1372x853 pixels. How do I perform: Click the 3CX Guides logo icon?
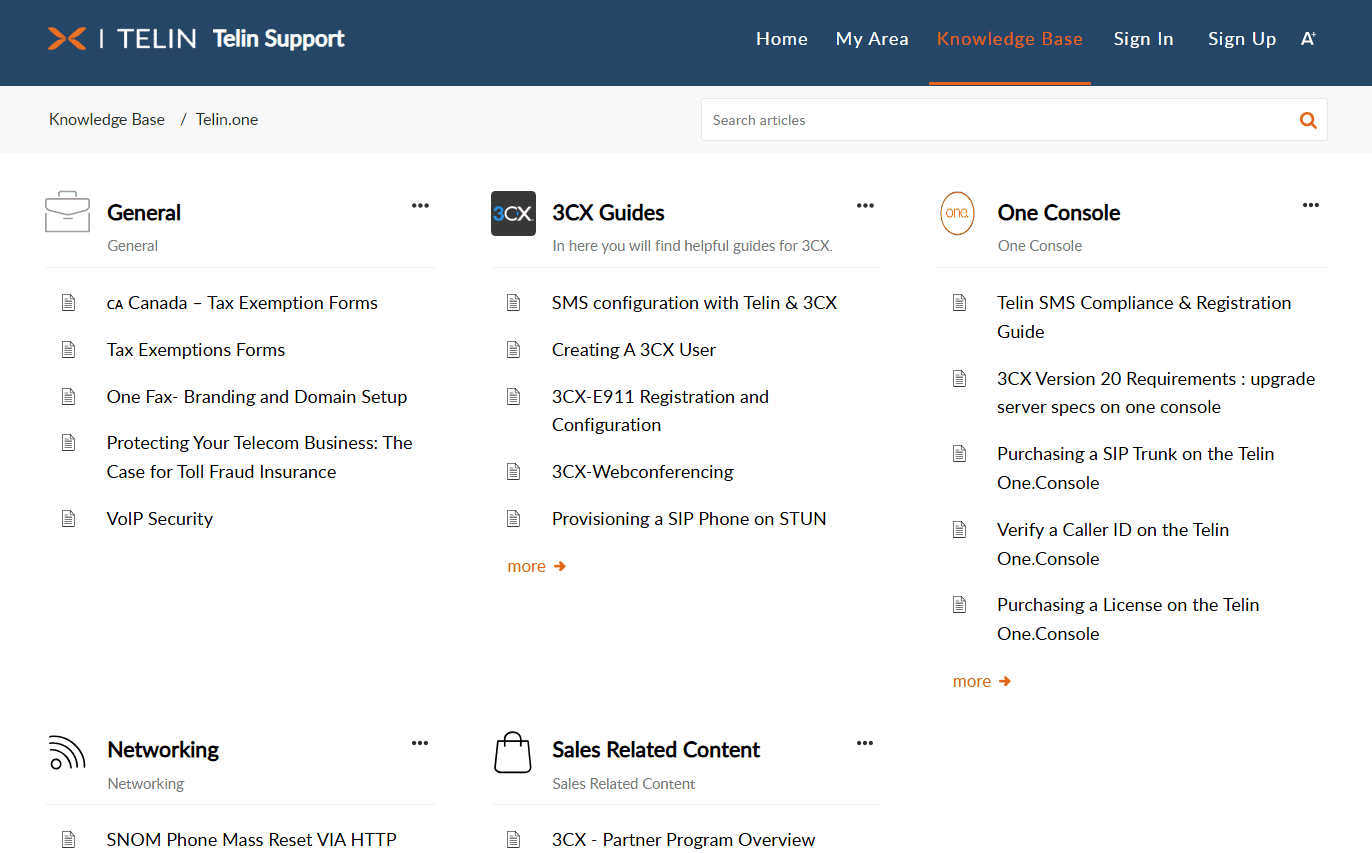tap(513, 213)
